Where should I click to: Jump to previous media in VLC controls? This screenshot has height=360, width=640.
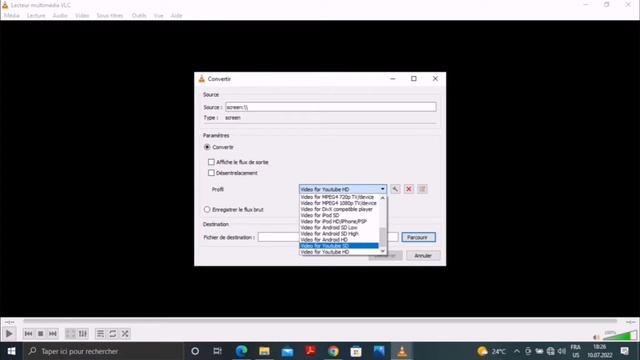pyautogui.click(x=28, y=333)
